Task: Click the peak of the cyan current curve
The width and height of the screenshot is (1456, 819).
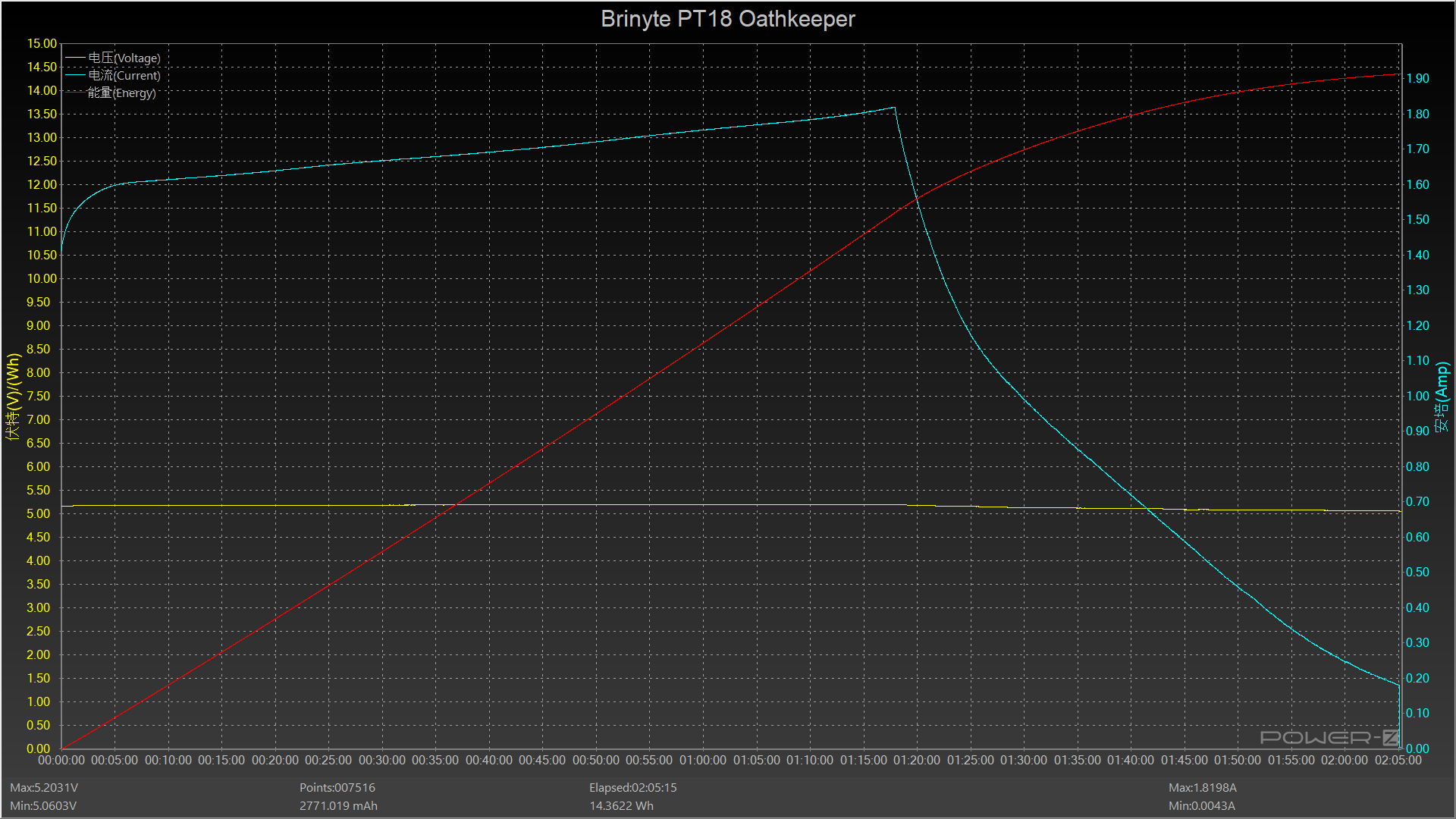Action: [894, 108]
